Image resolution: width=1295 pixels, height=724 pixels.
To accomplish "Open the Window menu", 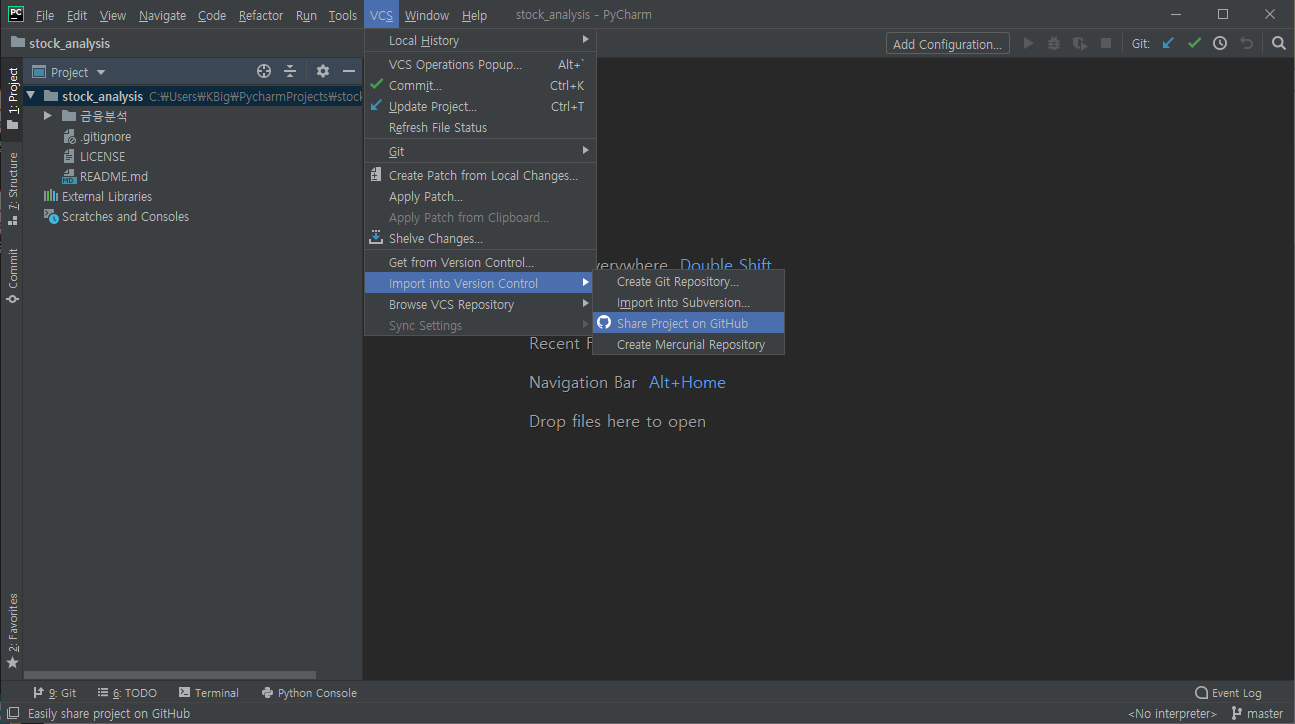I will [x=427, y=15].
